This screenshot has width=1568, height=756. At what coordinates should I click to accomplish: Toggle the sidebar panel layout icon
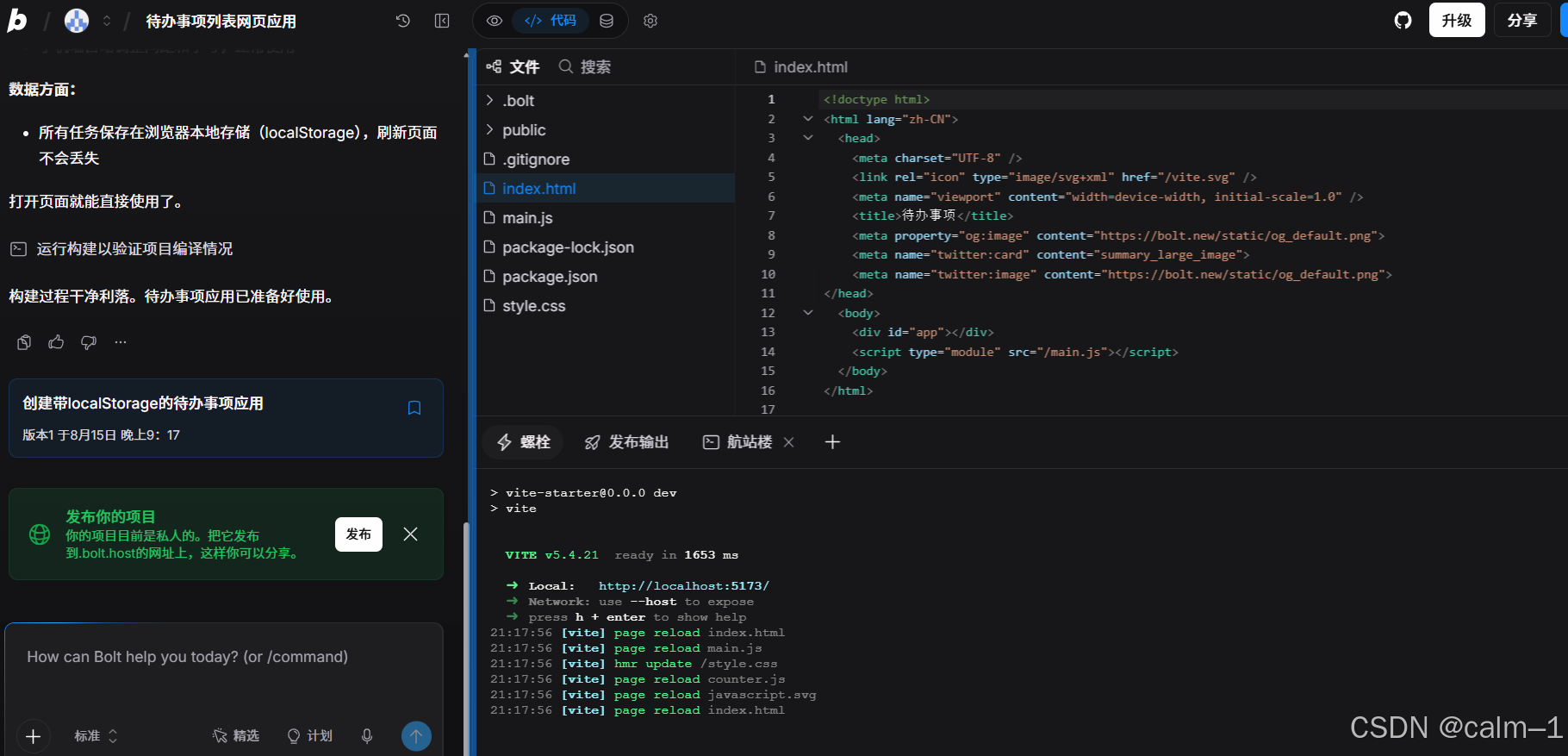pyautogui.click(x=442, y=21)
